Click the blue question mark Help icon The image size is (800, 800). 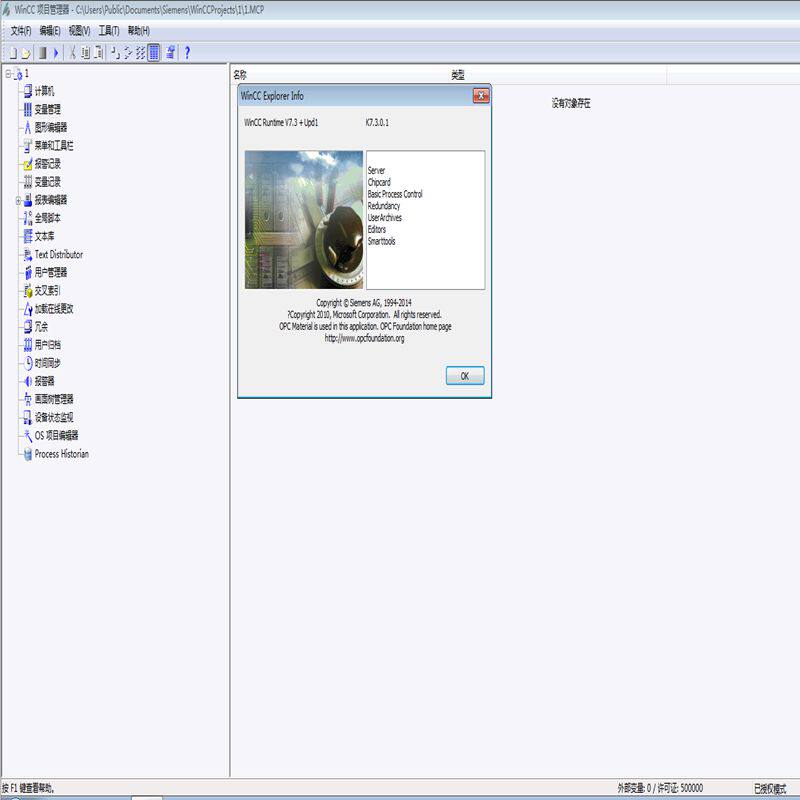coord(187,53)
